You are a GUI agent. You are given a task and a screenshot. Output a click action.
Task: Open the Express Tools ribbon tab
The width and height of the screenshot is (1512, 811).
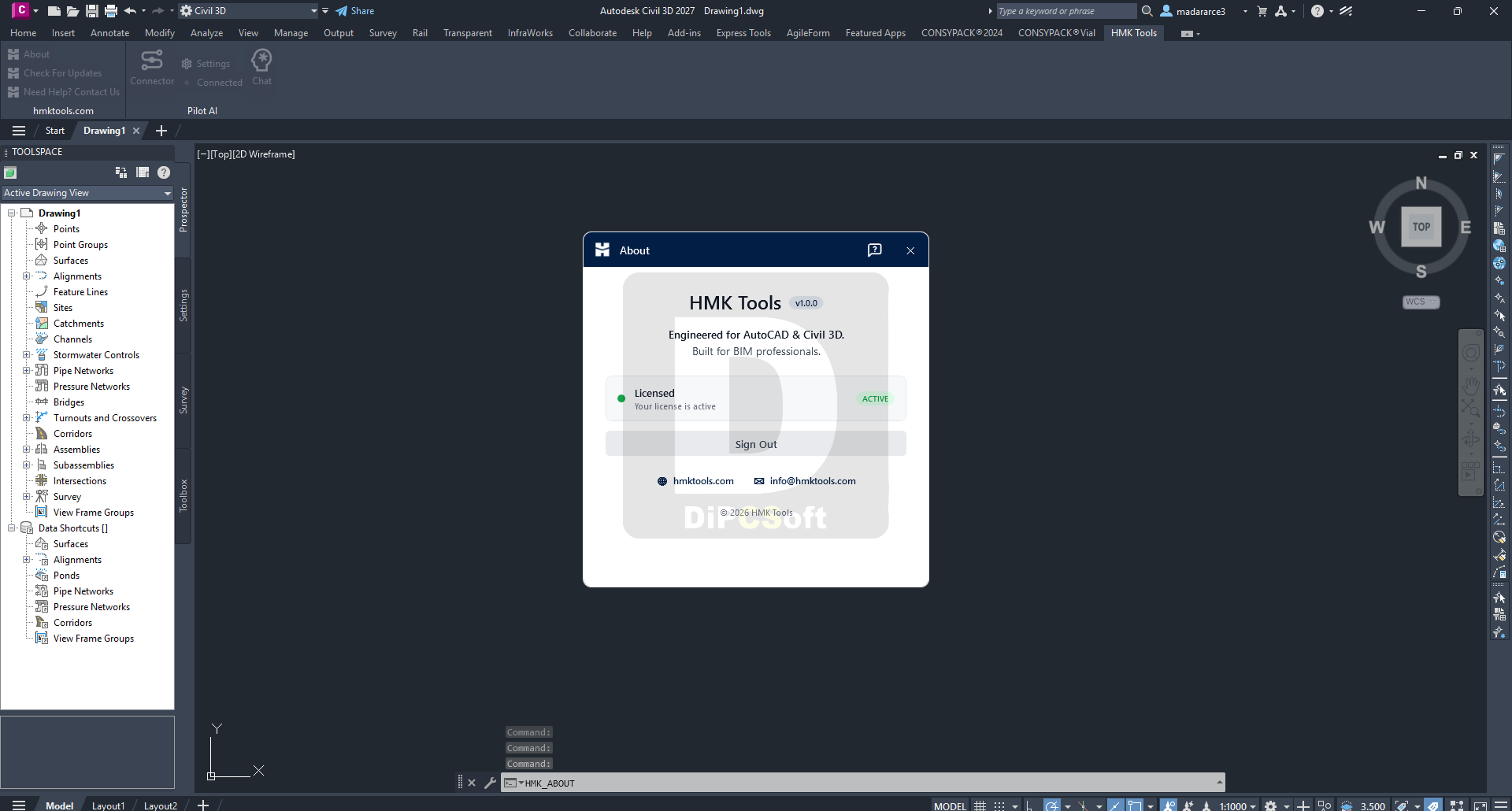(x=743, y=33)
